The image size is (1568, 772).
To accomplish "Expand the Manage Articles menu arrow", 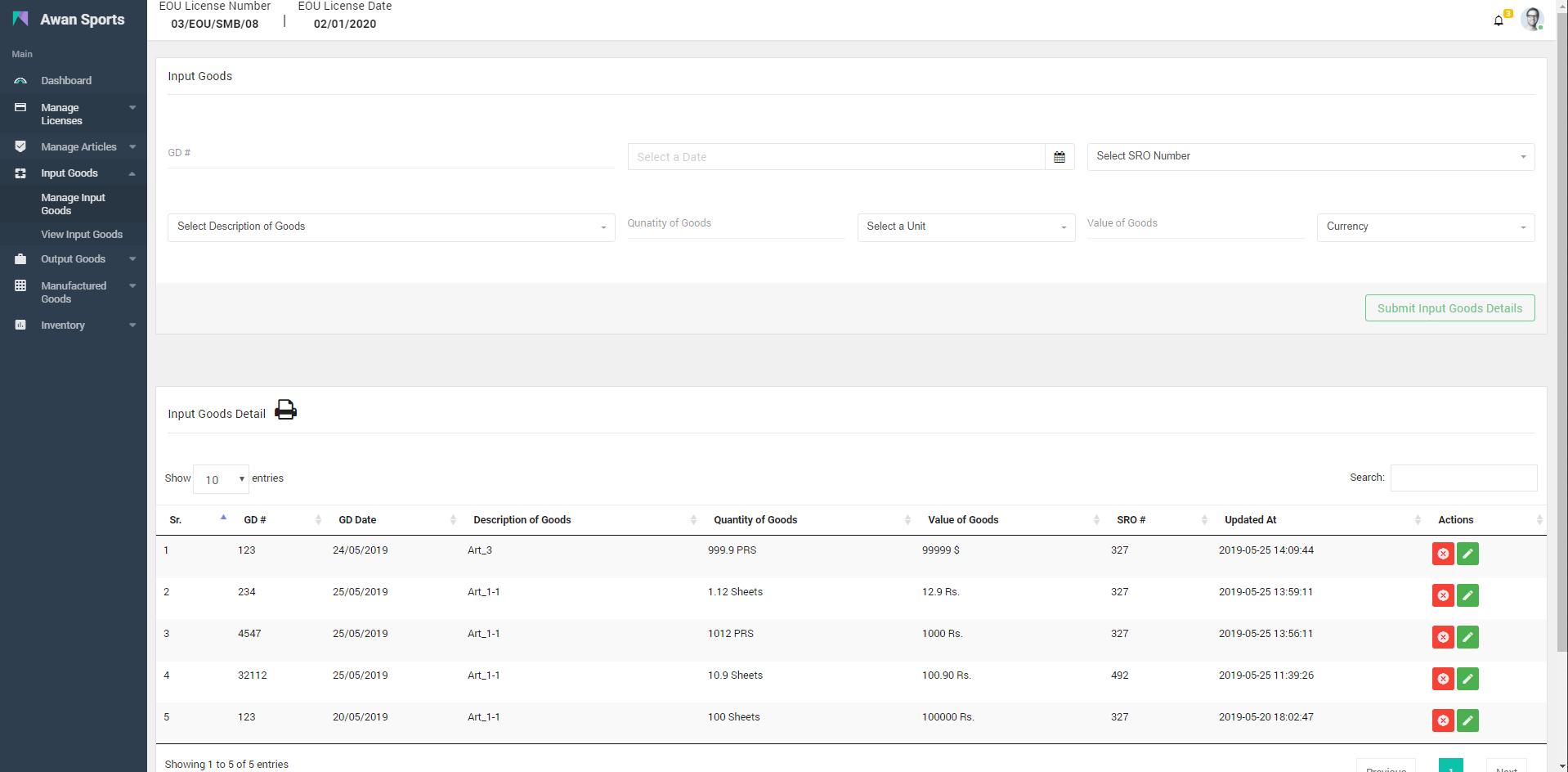I will pyautogui.click(x=132, y=147).
